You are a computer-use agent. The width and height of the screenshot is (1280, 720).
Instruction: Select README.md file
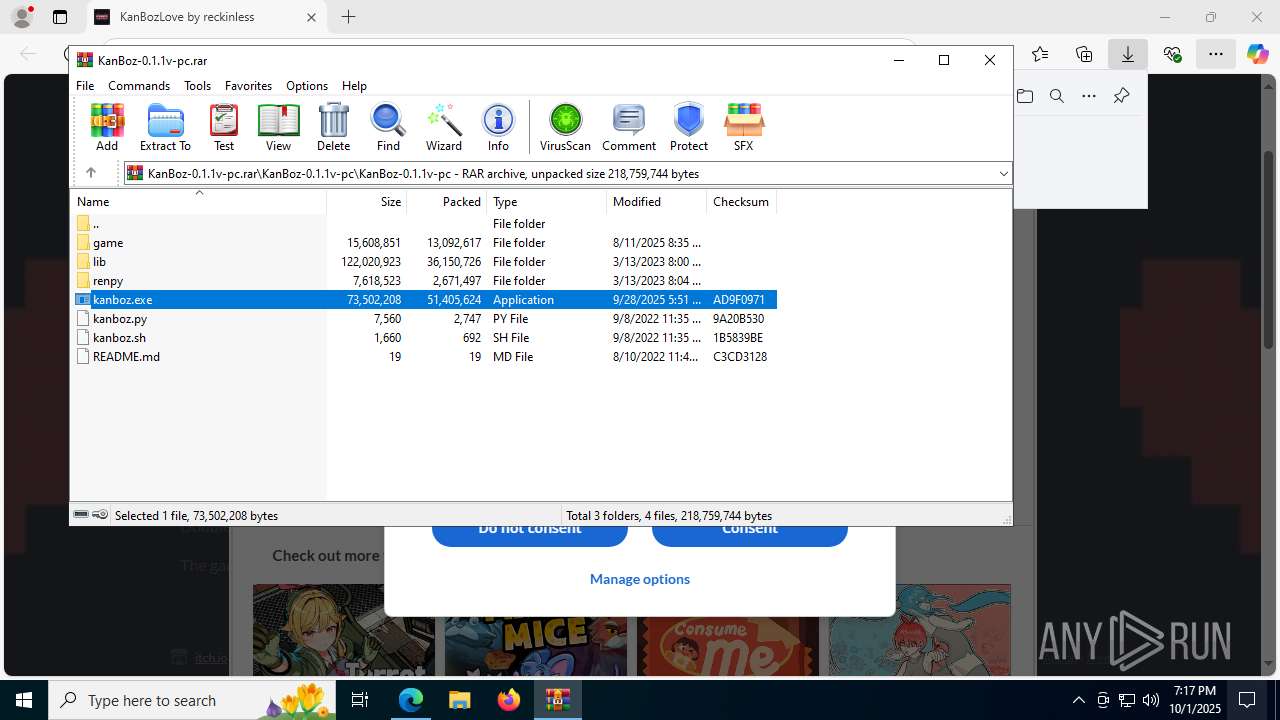[424, 357]
